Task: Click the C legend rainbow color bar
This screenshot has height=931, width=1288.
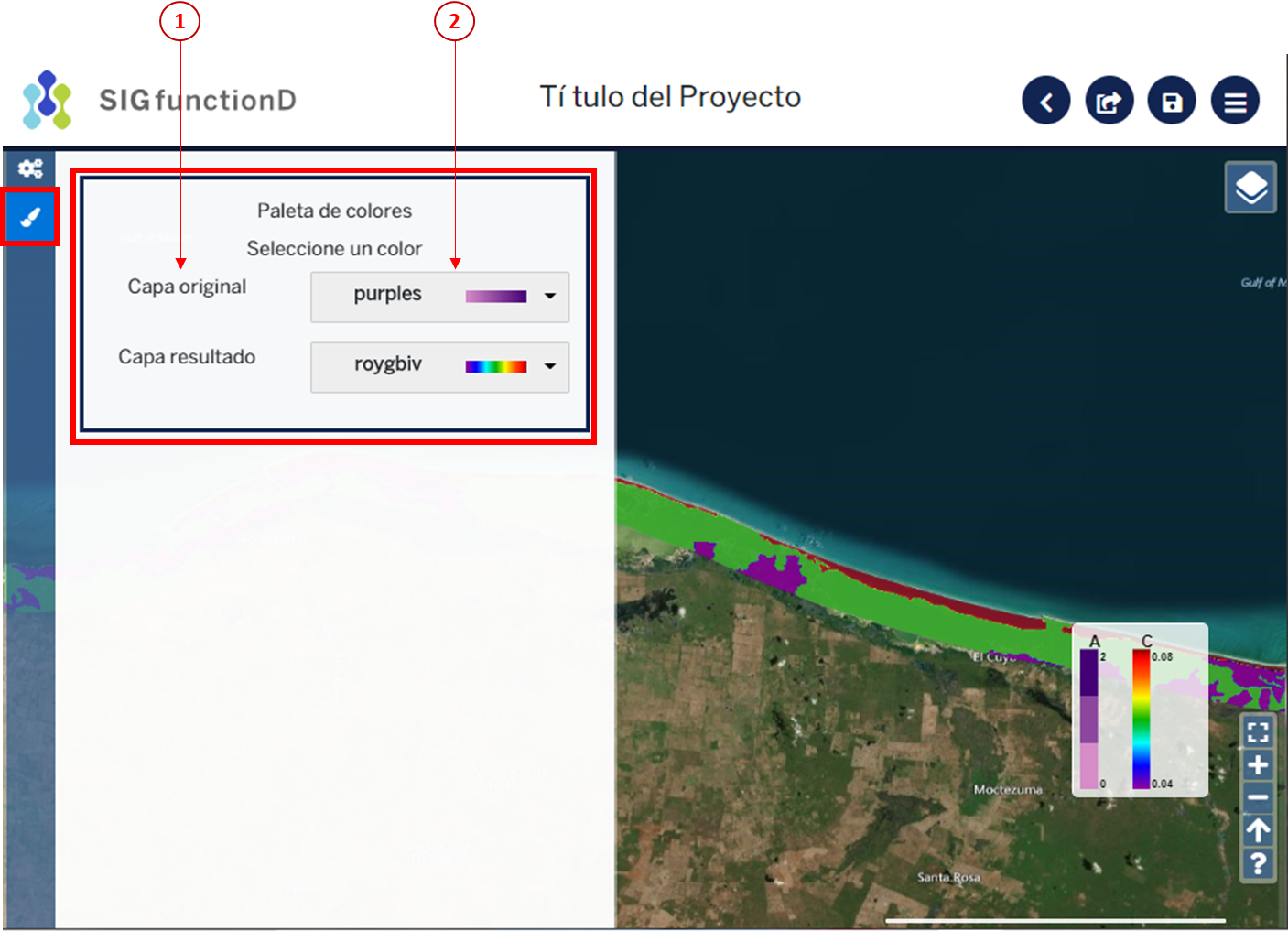Action: 1142,719
